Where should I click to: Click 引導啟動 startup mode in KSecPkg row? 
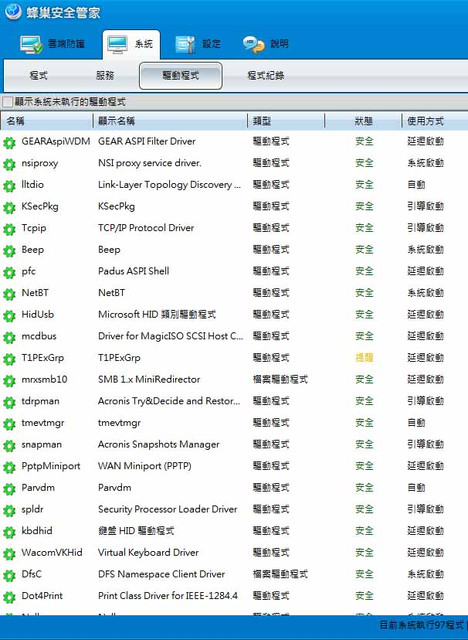tap(425, 206)
